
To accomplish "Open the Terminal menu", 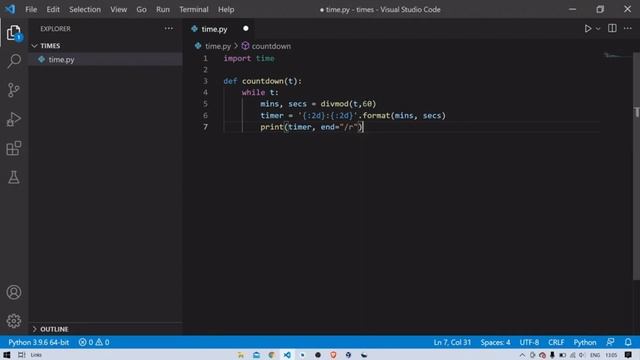I will click(194, 9).
